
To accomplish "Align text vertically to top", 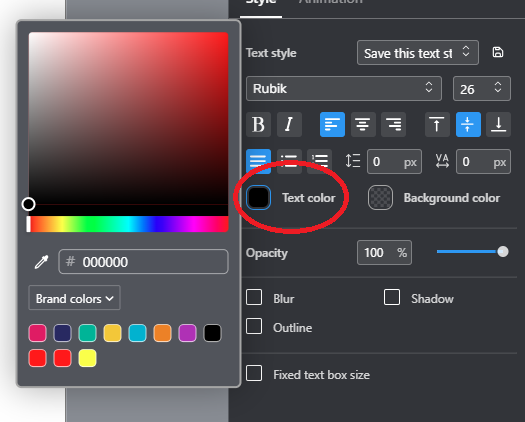I will click(437, 125).
